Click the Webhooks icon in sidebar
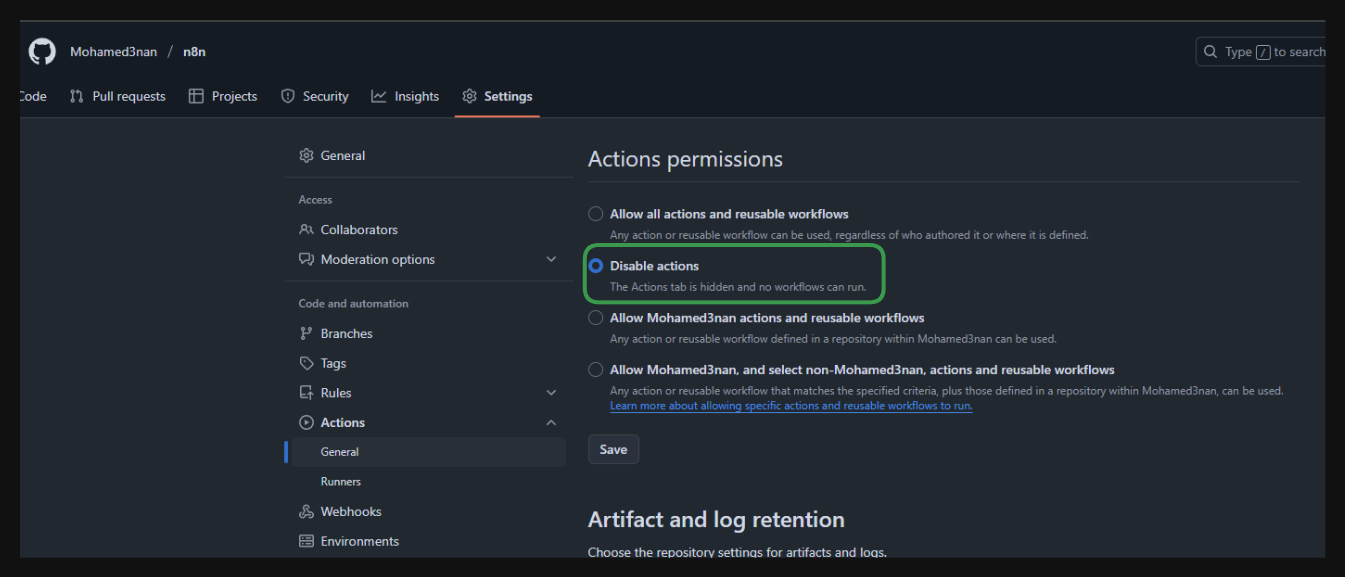Image resolution: width=1345 pixels, height=577 pixels. pos(306,511)
